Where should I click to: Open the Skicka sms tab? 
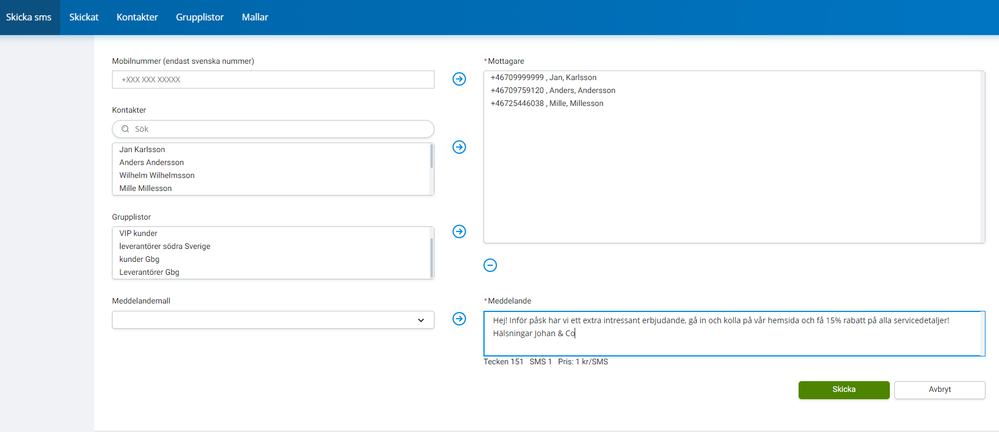pos(29,17)
